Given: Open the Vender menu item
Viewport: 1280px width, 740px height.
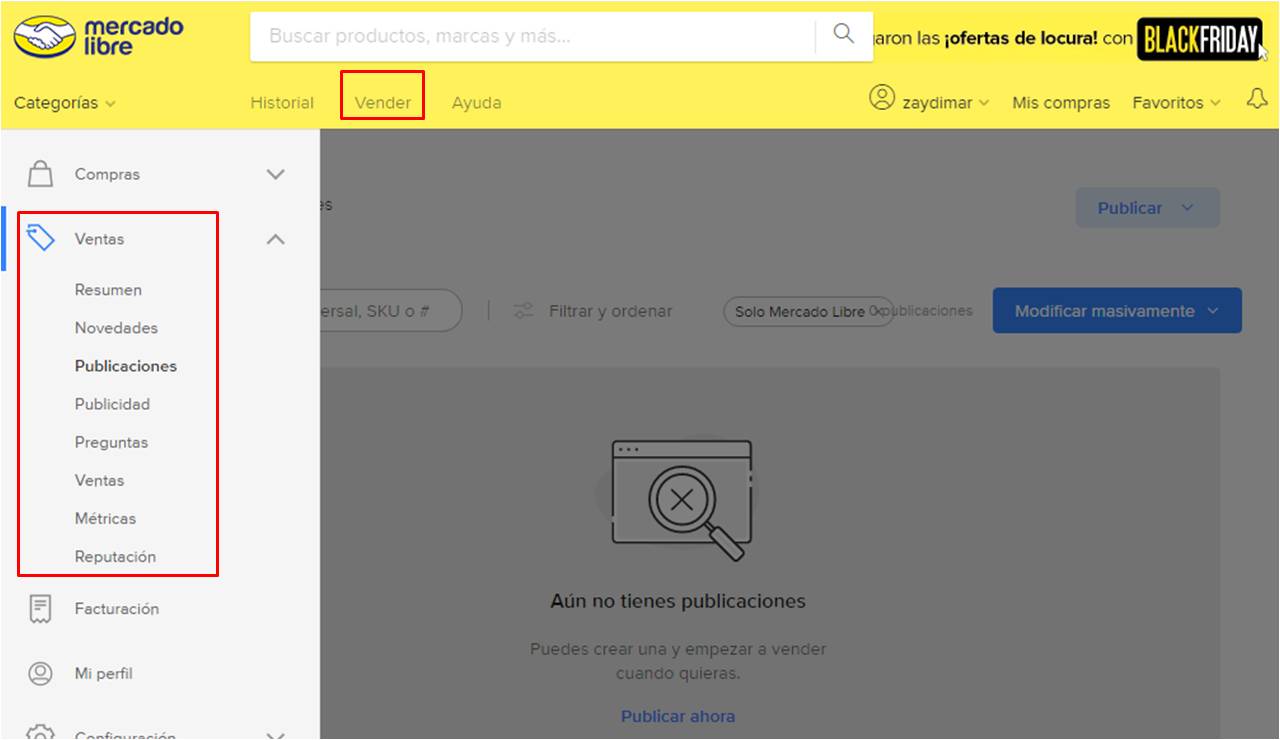Looking at the screenshot, I should [x=381, y=102].
